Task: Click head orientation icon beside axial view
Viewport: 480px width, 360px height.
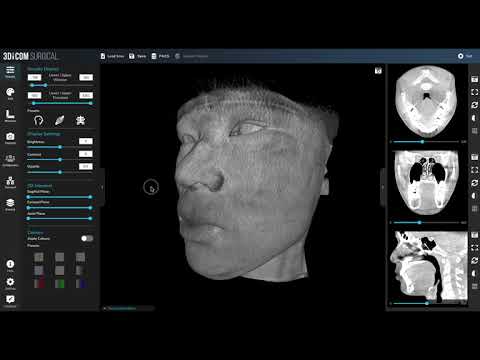Action: point(474,118)
